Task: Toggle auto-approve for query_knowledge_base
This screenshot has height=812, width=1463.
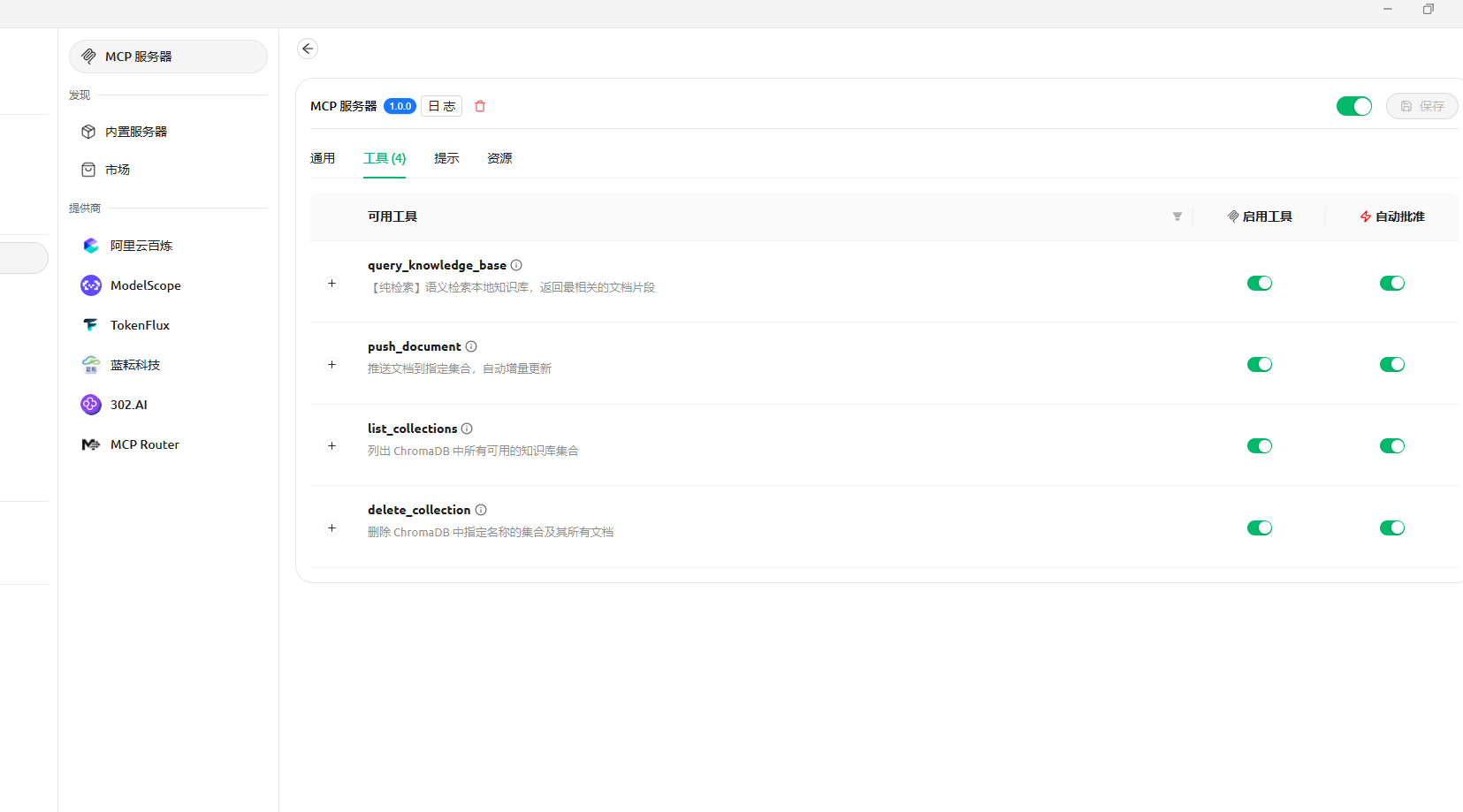Action: (x=1392, y=284)
